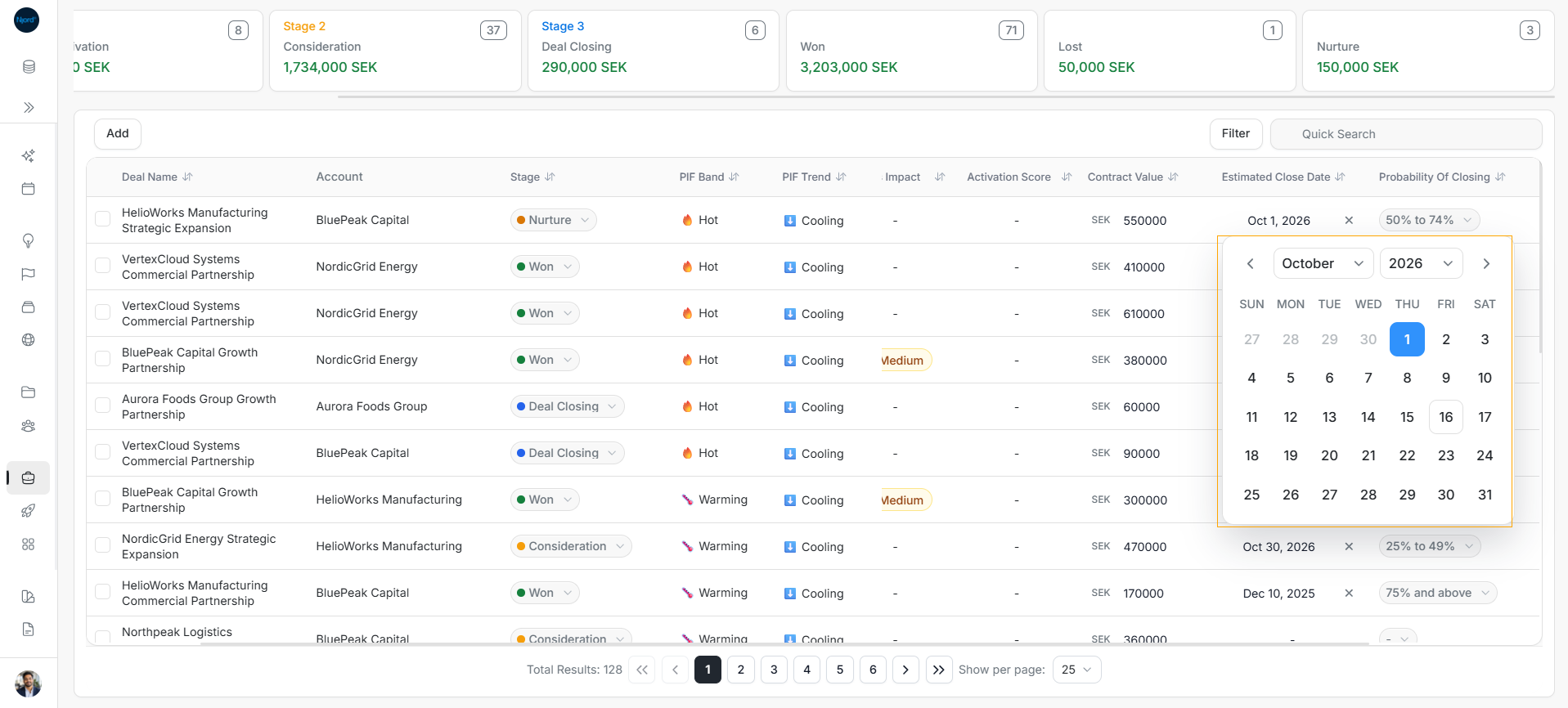Sort by Activation Score column
Image resolution: width=1568 pixels, height=708 pixels.
pyautogui.click(x=1067, y=177)
